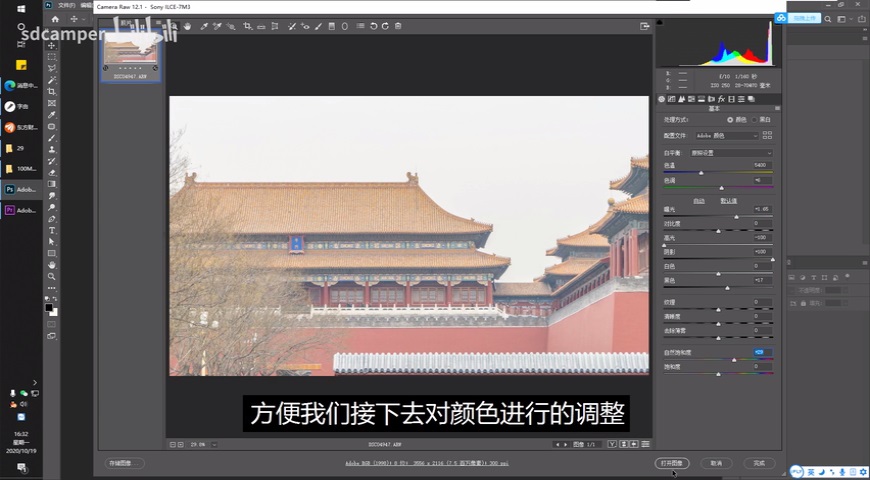Open Photoshop 文件 menu
This screenshot has width=870, height=480.
(x=66, y=4)
